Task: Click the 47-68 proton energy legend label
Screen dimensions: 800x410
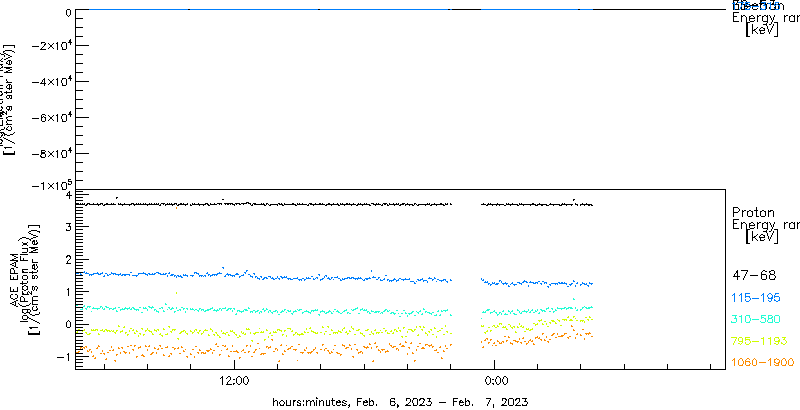Action: pos(754,276)
